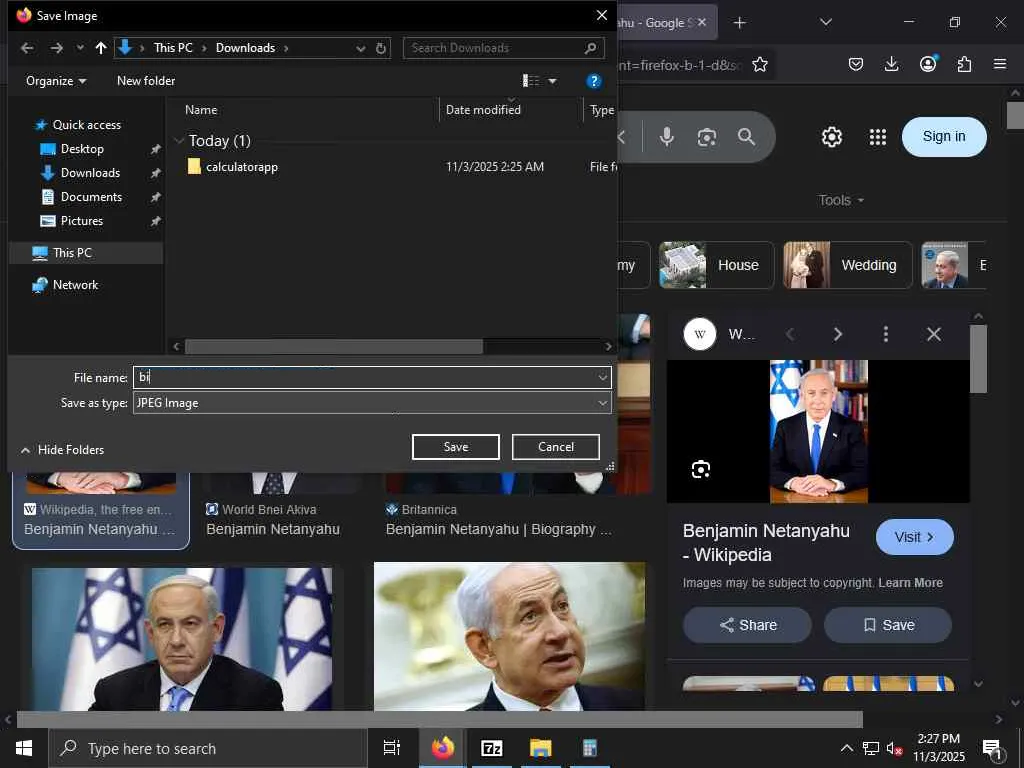Select Quick access in navigation pane
This screenshot has width=1024, height=768.
point(86,125)
